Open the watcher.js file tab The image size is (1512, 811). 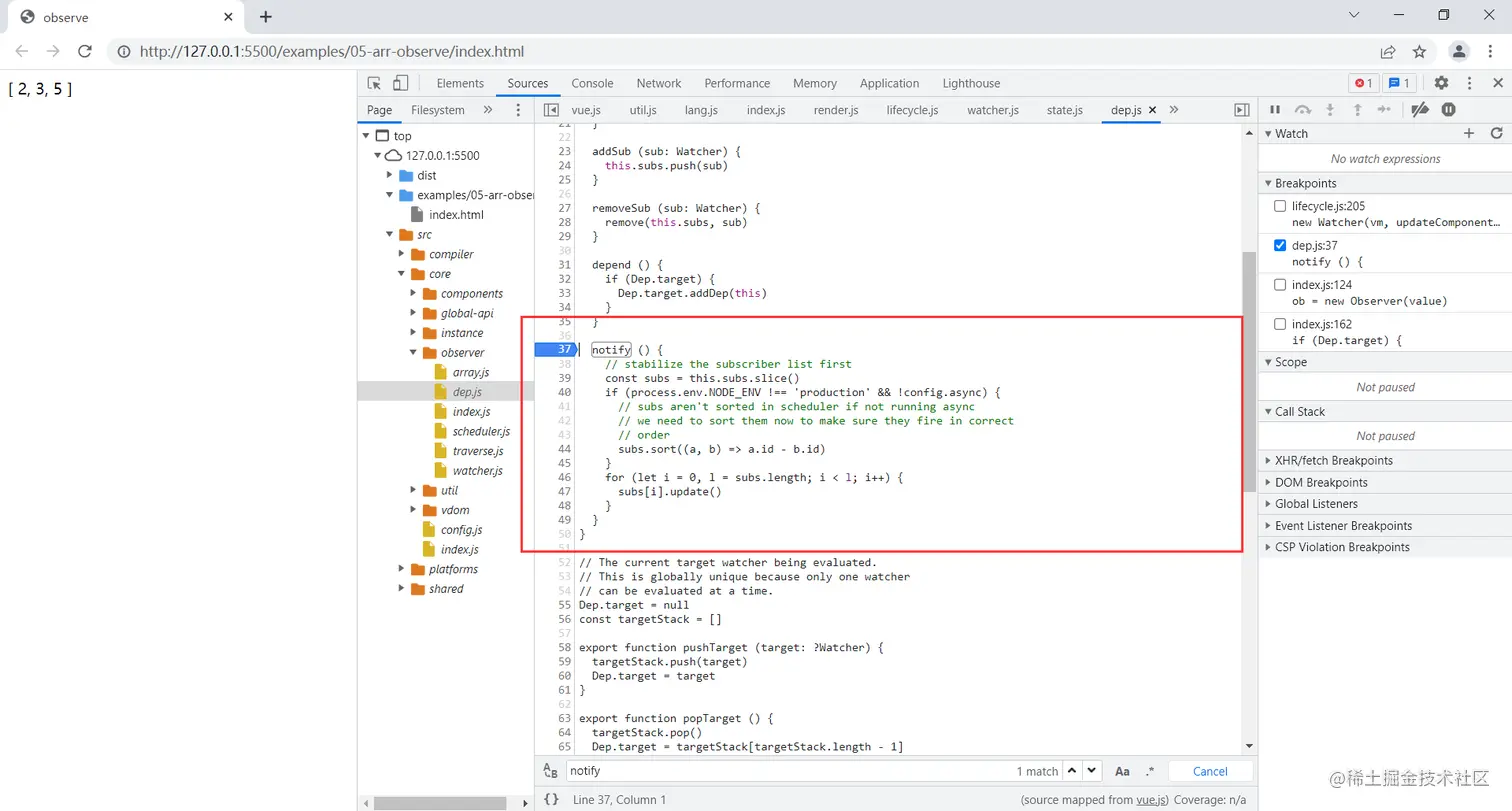pyautogui.click(x=992, y=110)
